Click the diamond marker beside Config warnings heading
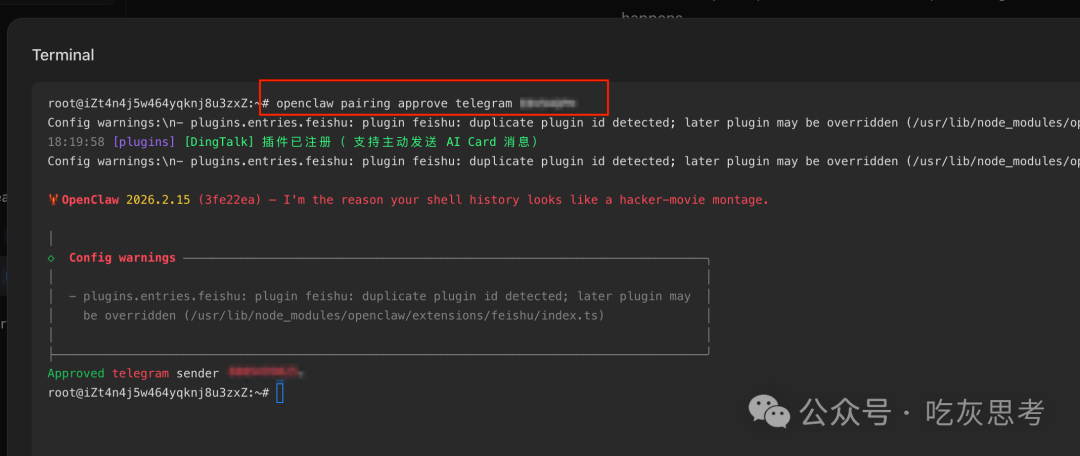 (x=51, y=258)
